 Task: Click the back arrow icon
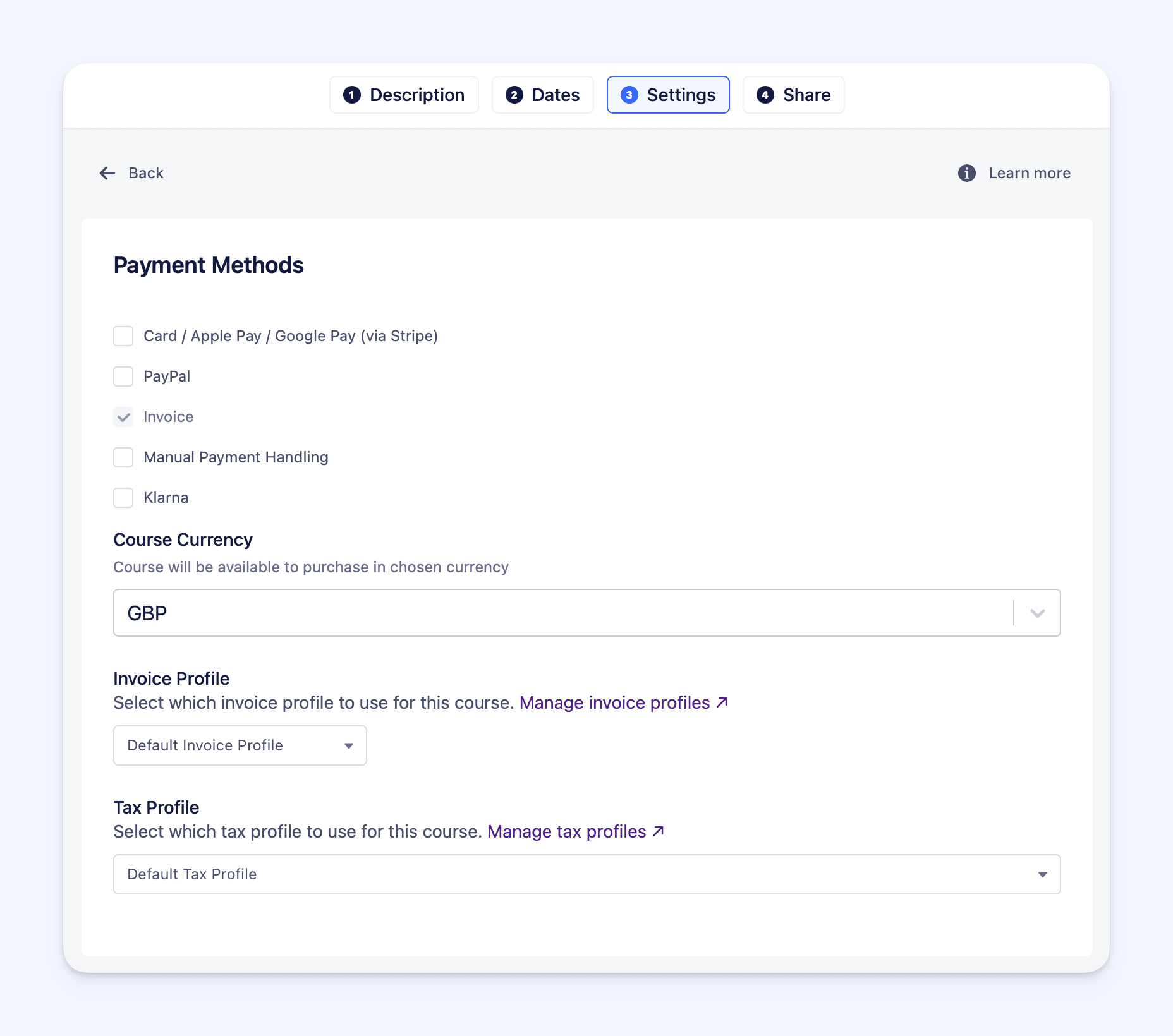[x=107, y=173]
